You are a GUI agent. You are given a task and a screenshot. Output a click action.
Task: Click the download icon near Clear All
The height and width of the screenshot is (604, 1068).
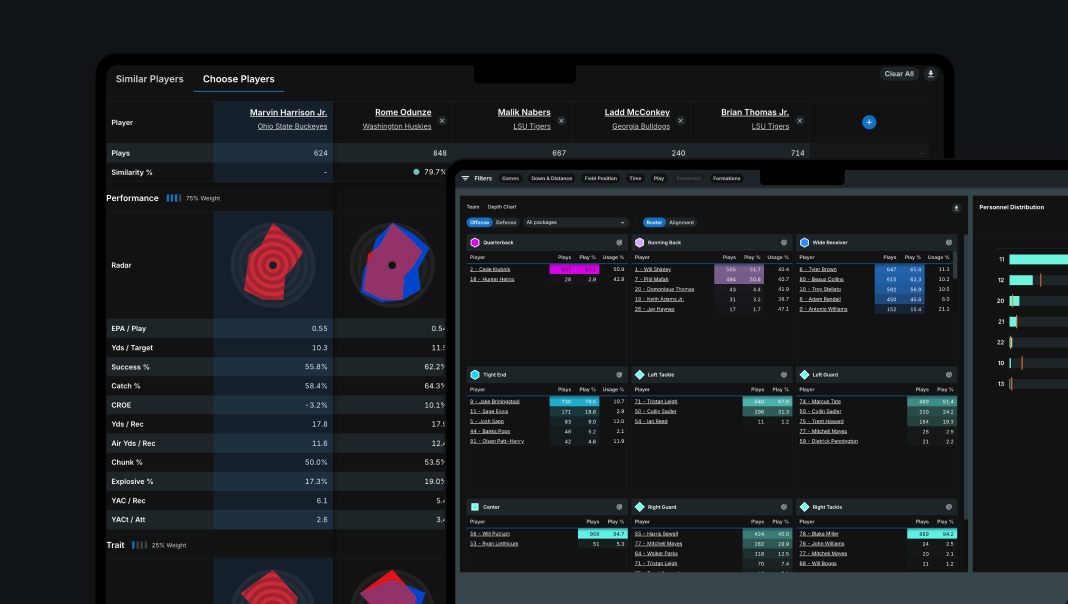click(x=930, y=73)
